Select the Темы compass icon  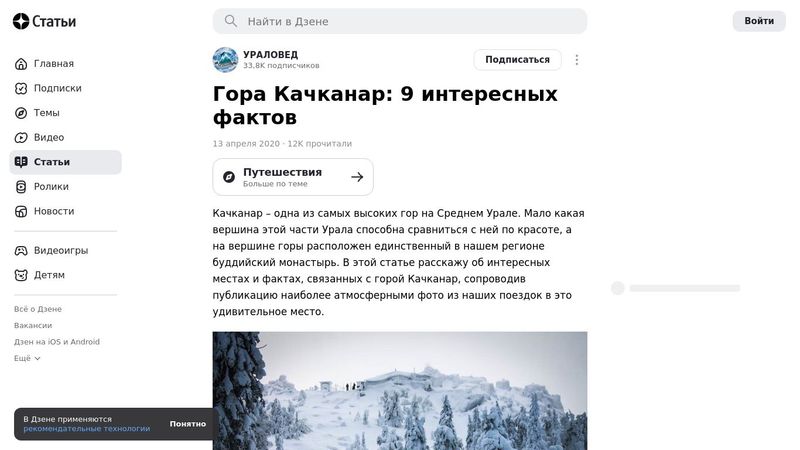[x=21, y=113]
